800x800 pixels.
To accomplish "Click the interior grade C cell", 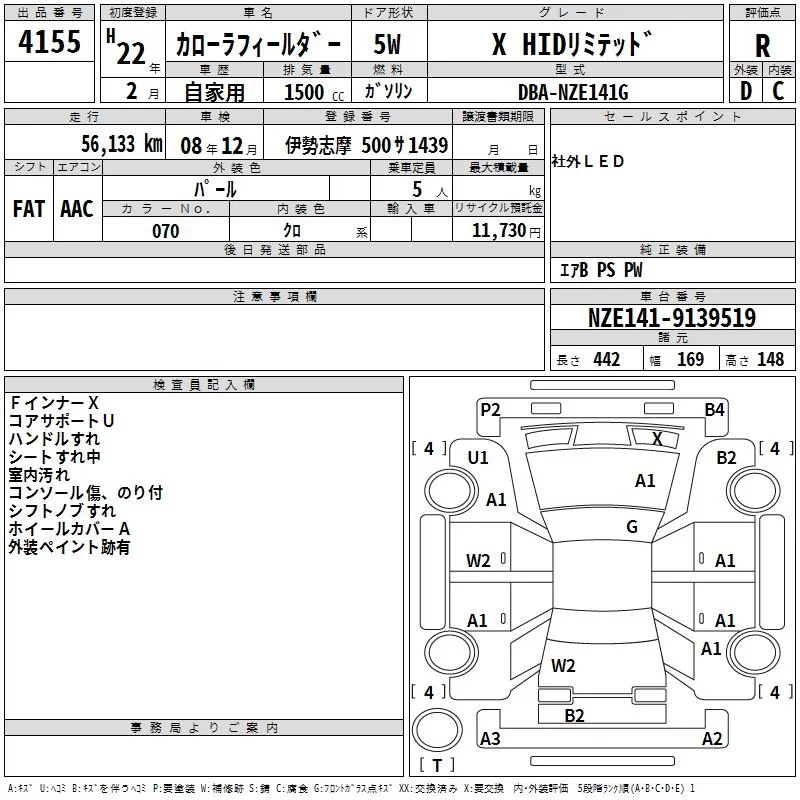I will coord(778,91).
